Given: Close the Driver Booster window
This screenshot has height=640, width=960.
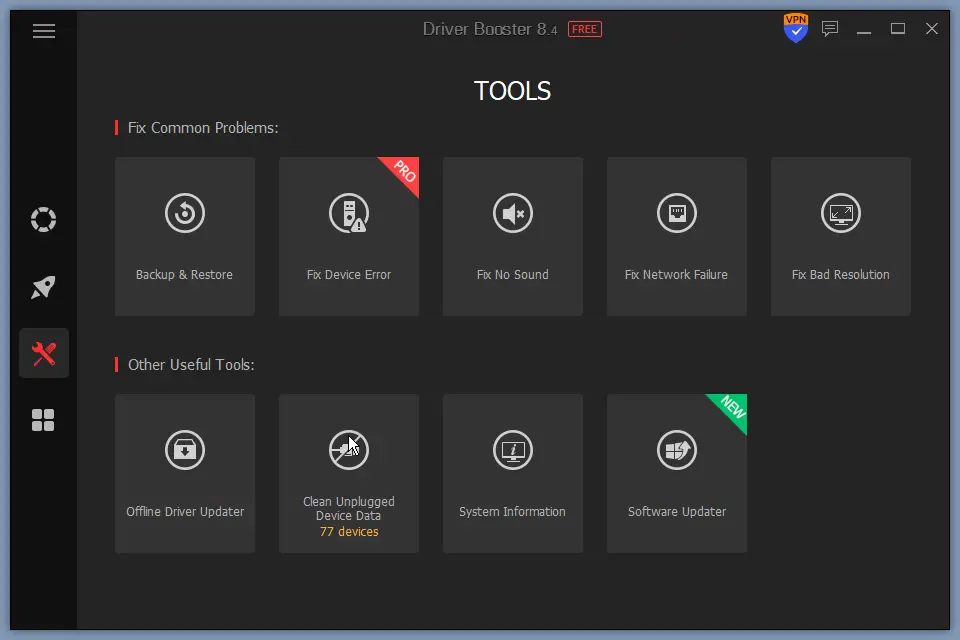Looking at the screenshot, I should click(932, 29).
